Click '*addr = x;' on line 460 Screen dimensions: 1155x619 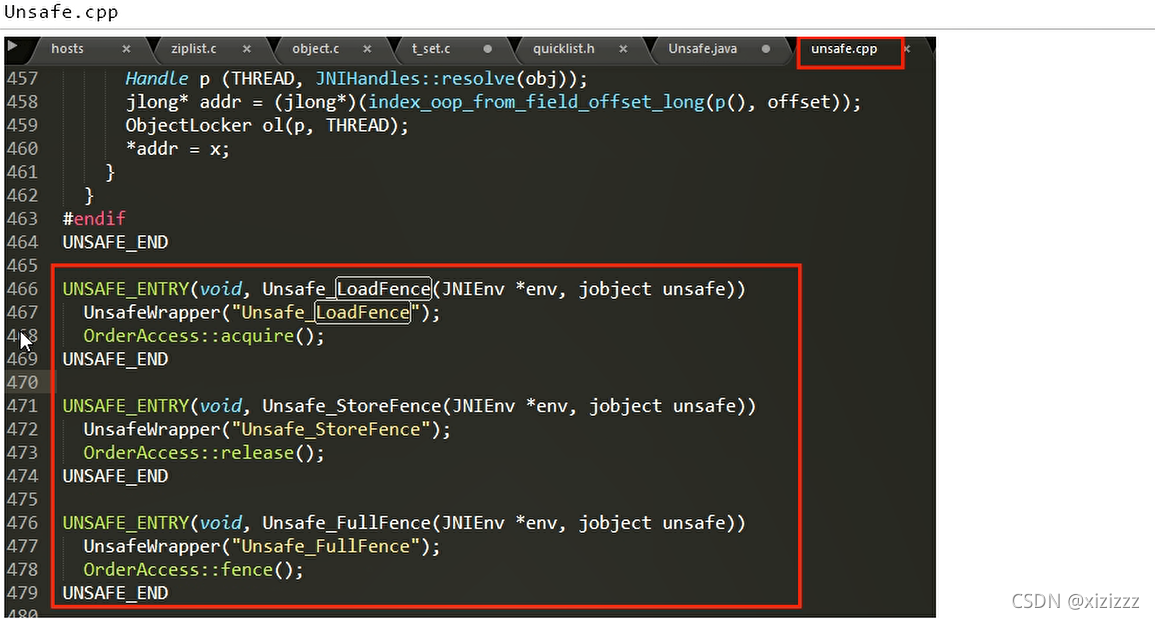click(178, 149)
